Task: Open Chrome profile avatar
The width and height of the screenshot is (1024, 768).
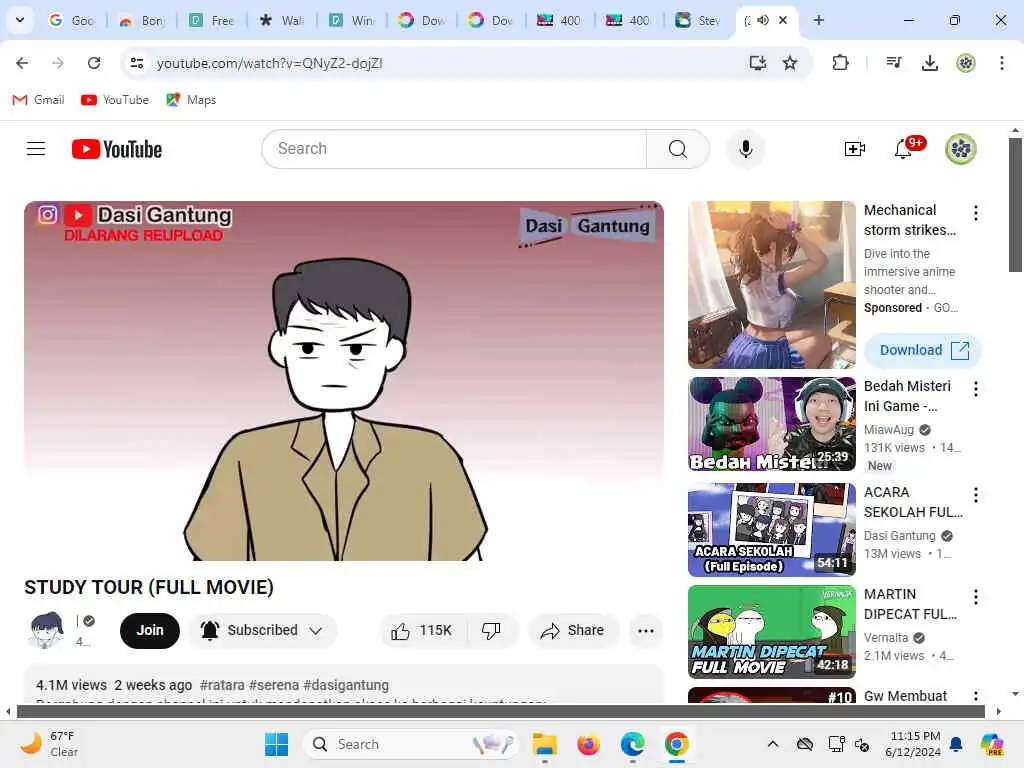Action: click(966, 63)
